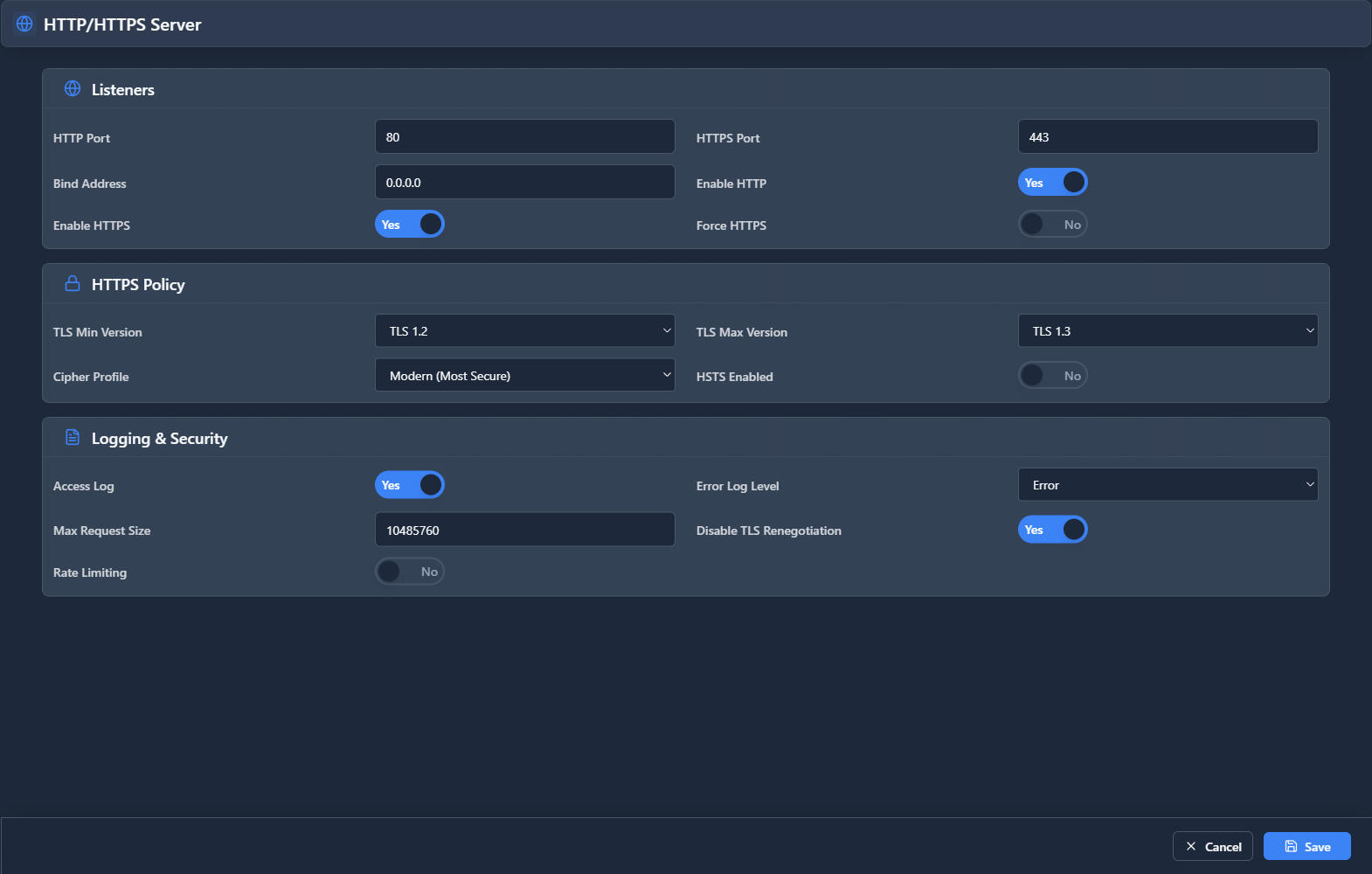Click the X icon on Cancel button
The height and width of the screenshot is (874, 1372).
(x=1191, y=846)
